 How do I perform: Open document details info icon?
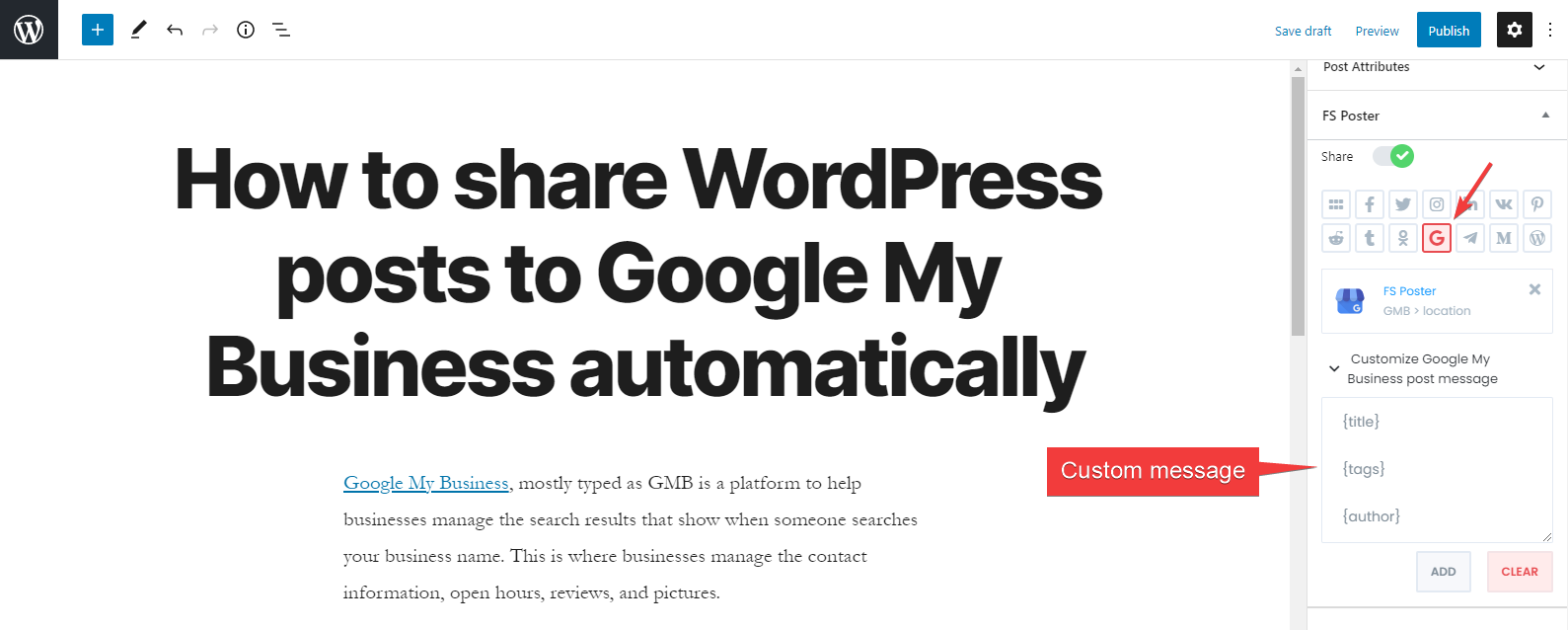click(246, 30)
